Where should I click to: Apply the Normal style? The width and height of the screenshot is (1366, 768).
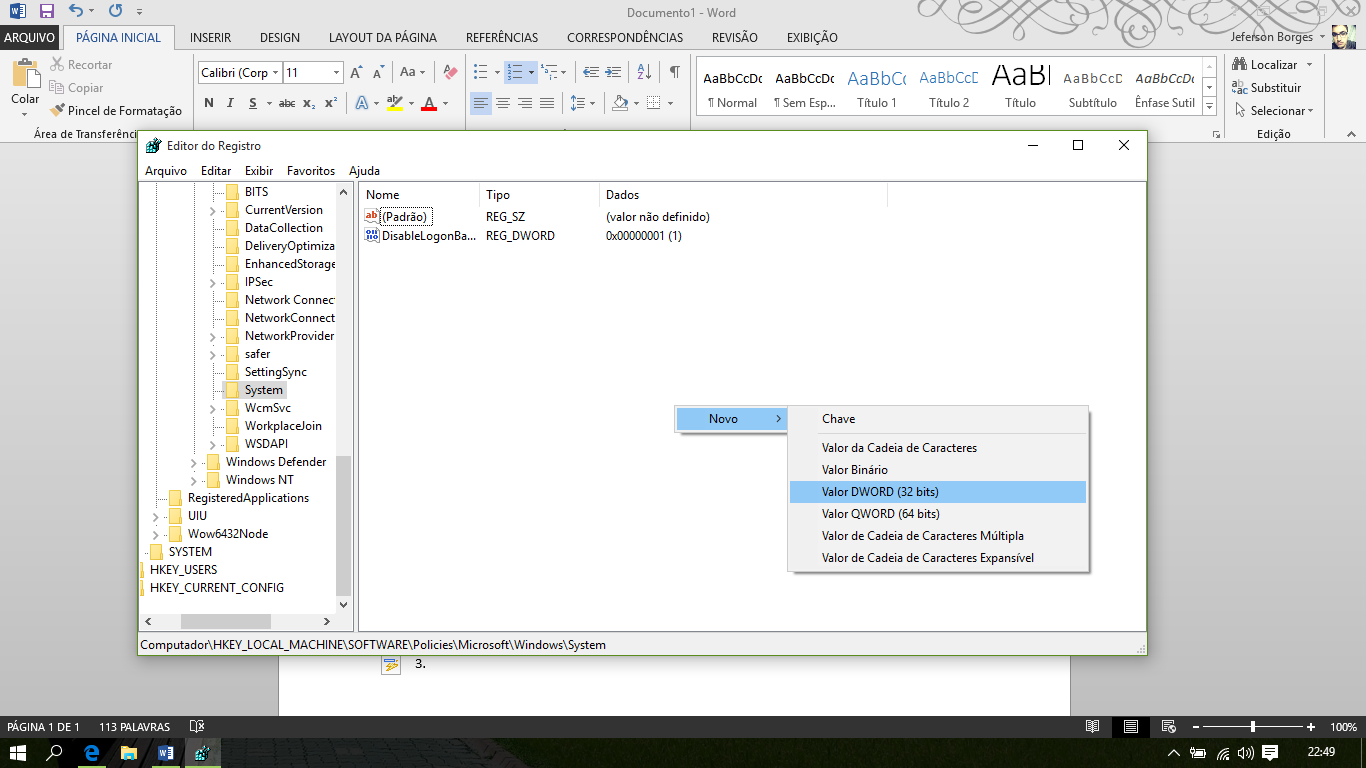pos(732,88)
